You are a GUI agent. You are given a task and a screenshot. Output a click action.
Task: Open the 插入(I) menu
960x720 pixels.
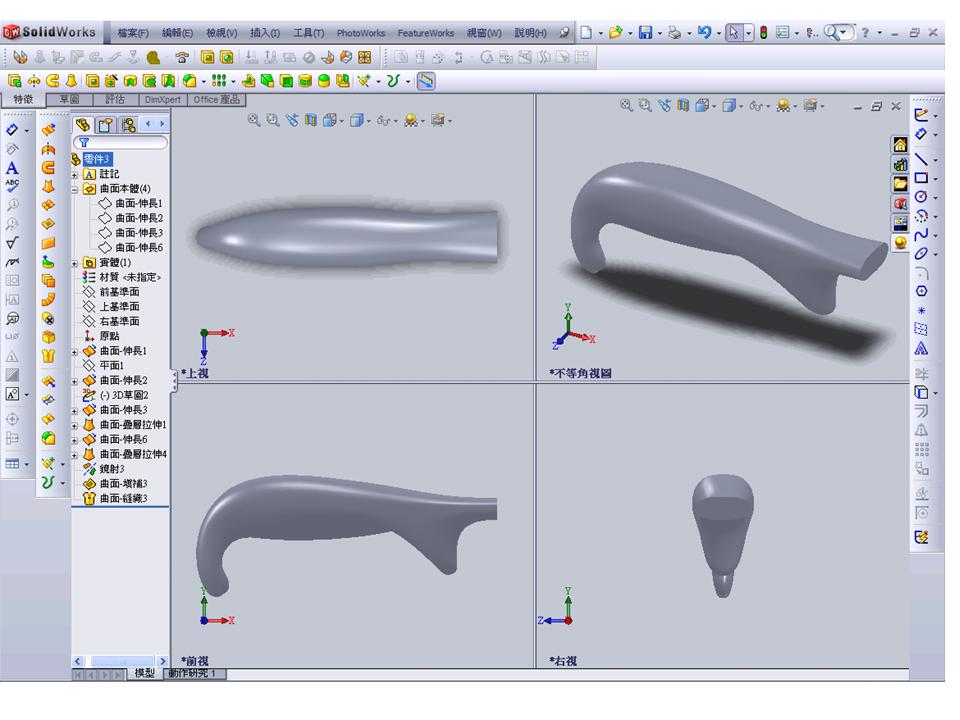pyautogui.click(x=265, y=33)
